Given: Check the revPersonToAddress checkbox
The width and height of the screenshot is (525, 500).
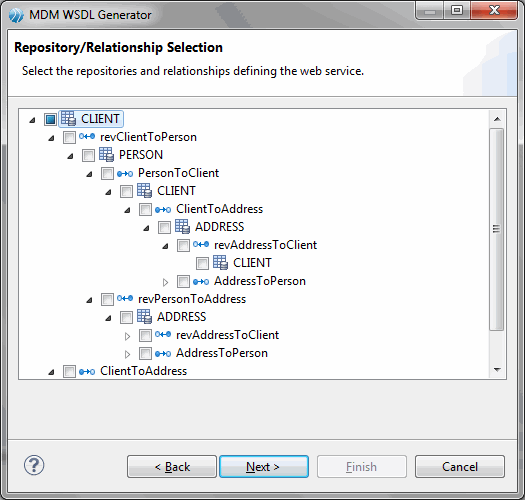Looking at the screenshot, I should click(x=107, y=299).
